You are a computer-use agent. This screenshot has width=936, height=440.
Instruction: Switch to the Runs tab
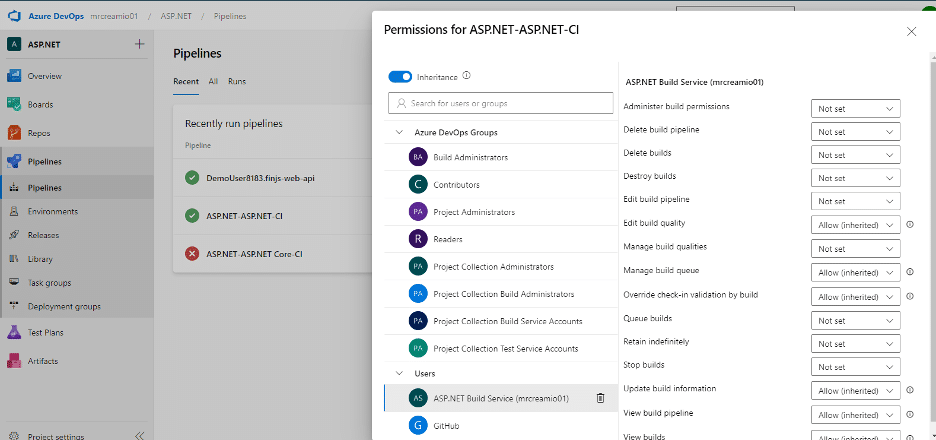click(237, 81)
